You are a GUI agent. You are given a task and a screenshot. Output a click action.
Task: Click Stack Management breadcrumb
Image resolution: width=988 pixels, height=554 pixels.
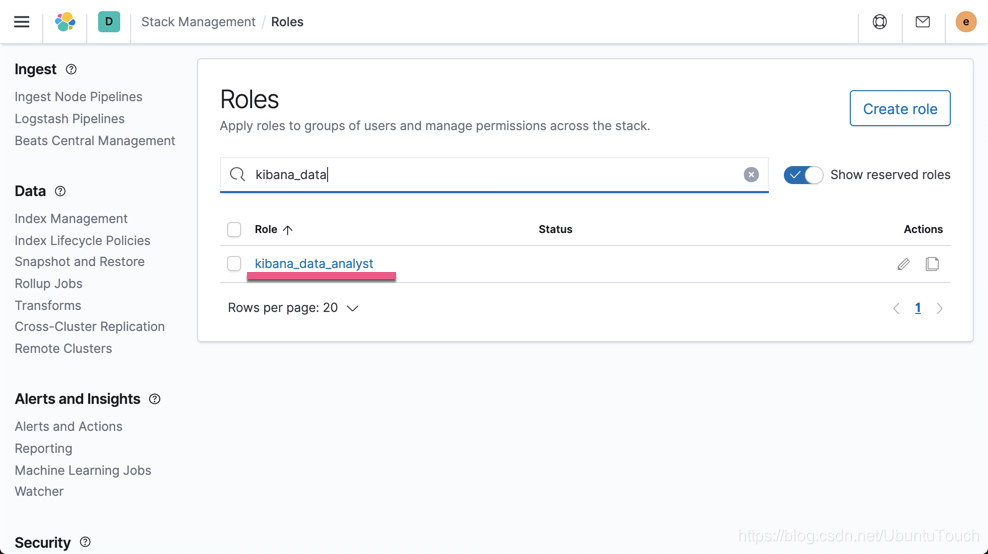pos(198,22)
